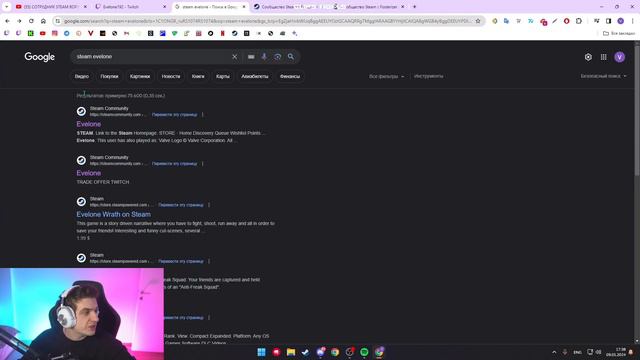Toggle the browser side panel
640x360 pixels.
pyautogui.click(x=609, y=21)
